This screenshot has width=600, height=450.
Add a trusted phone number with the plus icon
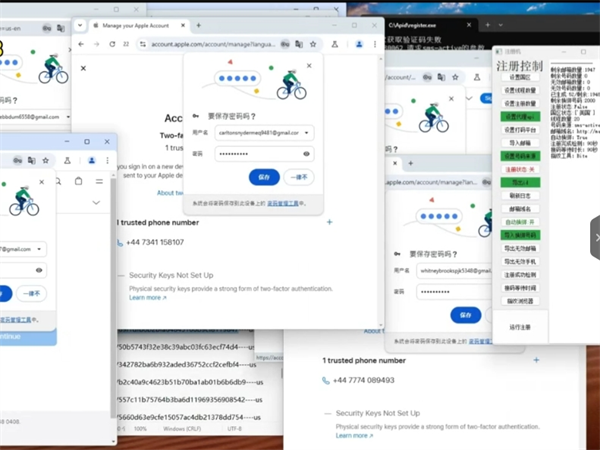[329, 222]
